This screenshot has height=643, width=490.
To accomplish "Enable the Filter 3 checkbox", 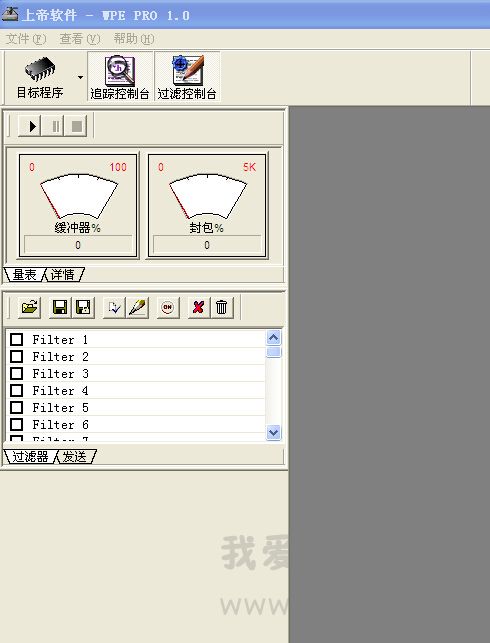I will coord(16,374).
